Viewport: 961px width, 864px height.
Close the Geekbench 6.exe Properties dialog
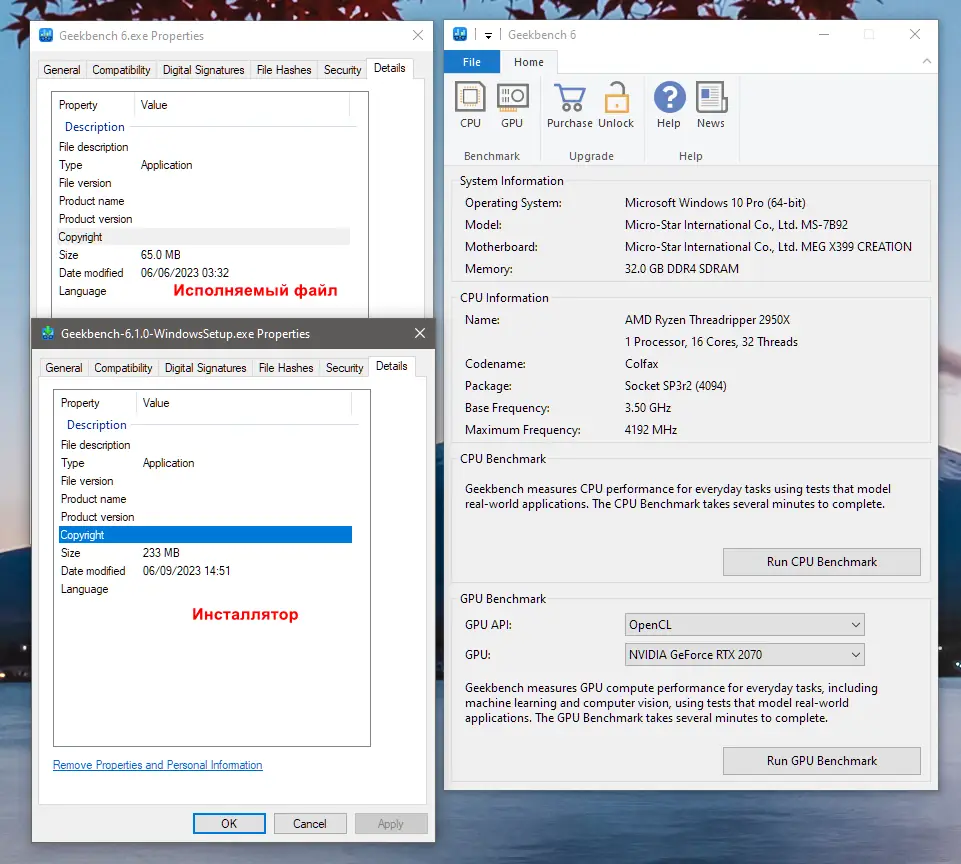click(x=418, y=36)
